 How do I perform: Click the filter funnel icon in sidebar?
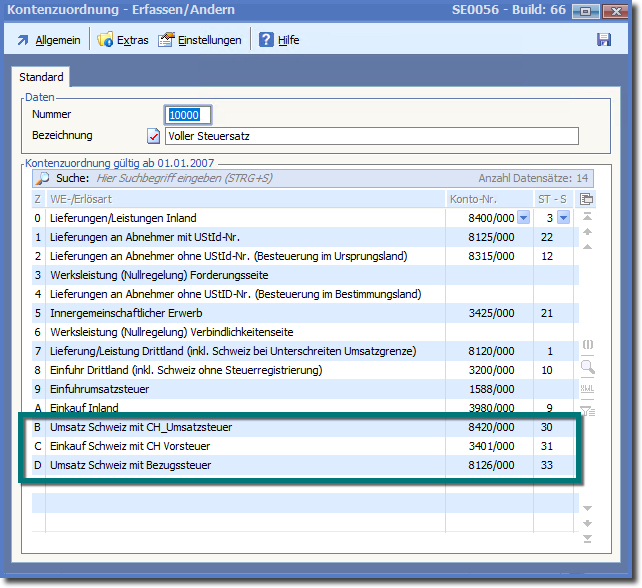[587, 409]
